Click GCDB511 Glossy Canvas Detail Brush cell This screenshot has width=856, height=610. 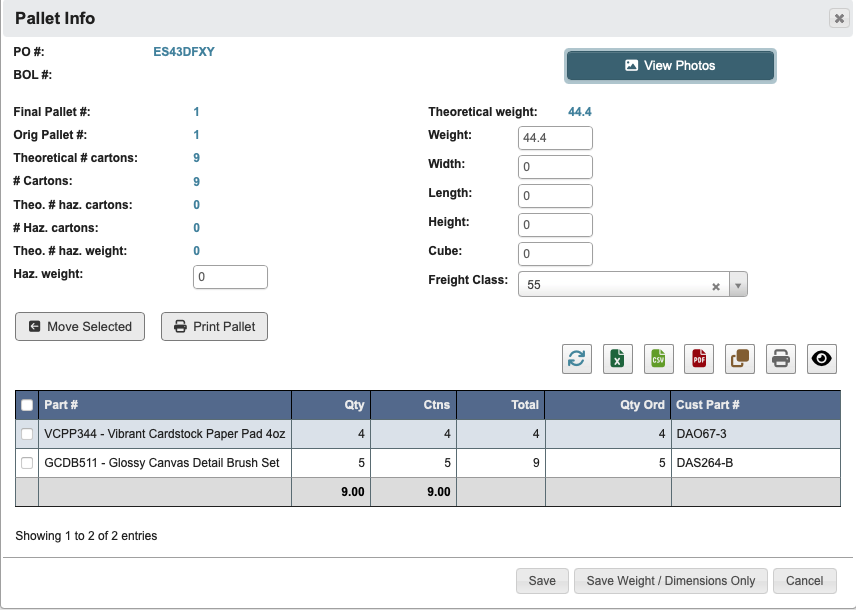click(165, 463)
